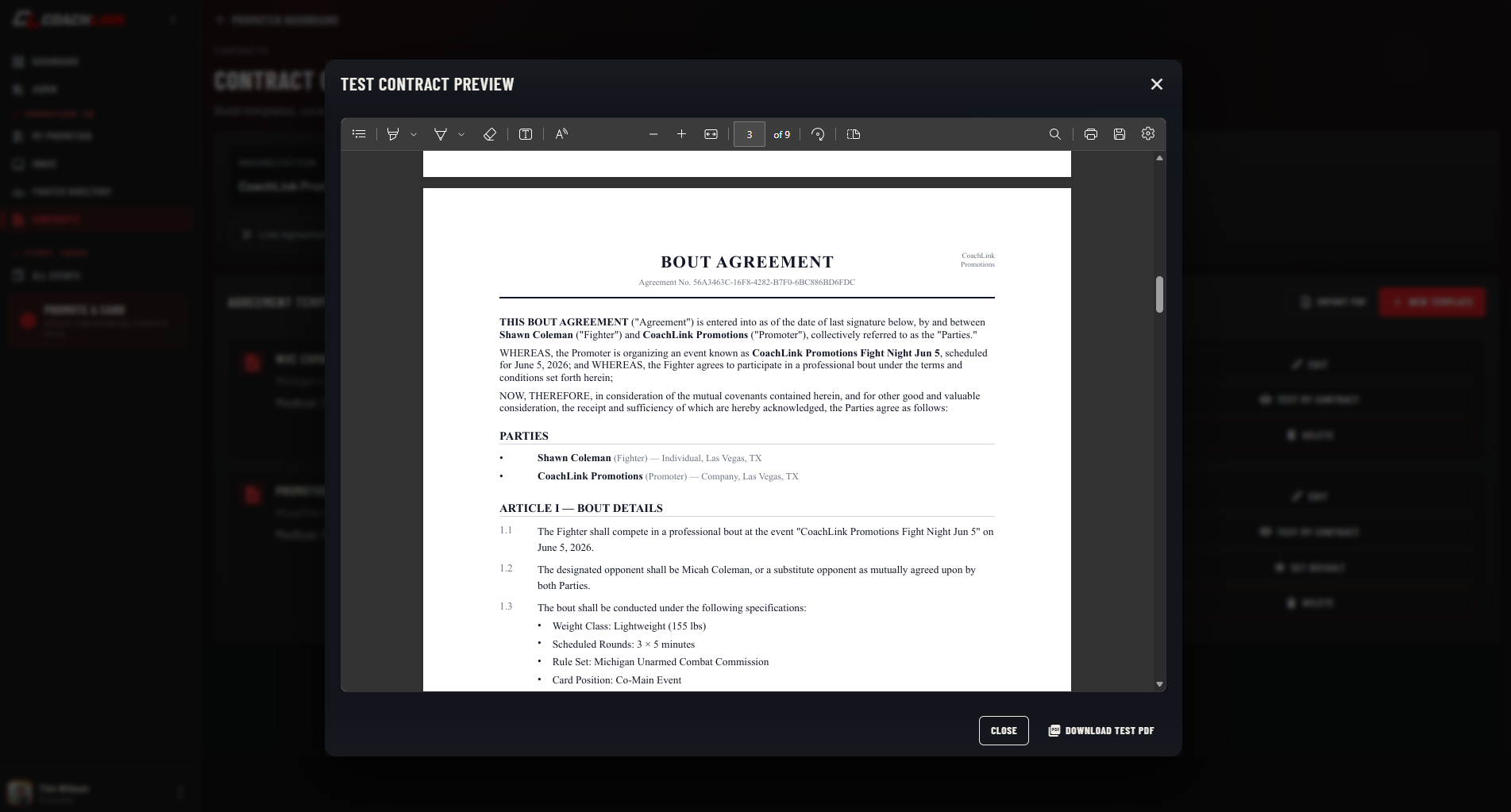Click "Scheduled Rounds: 3 × 5 minutes" bullet
Screen dimensions: 1511x812
[x=623, y=645]
